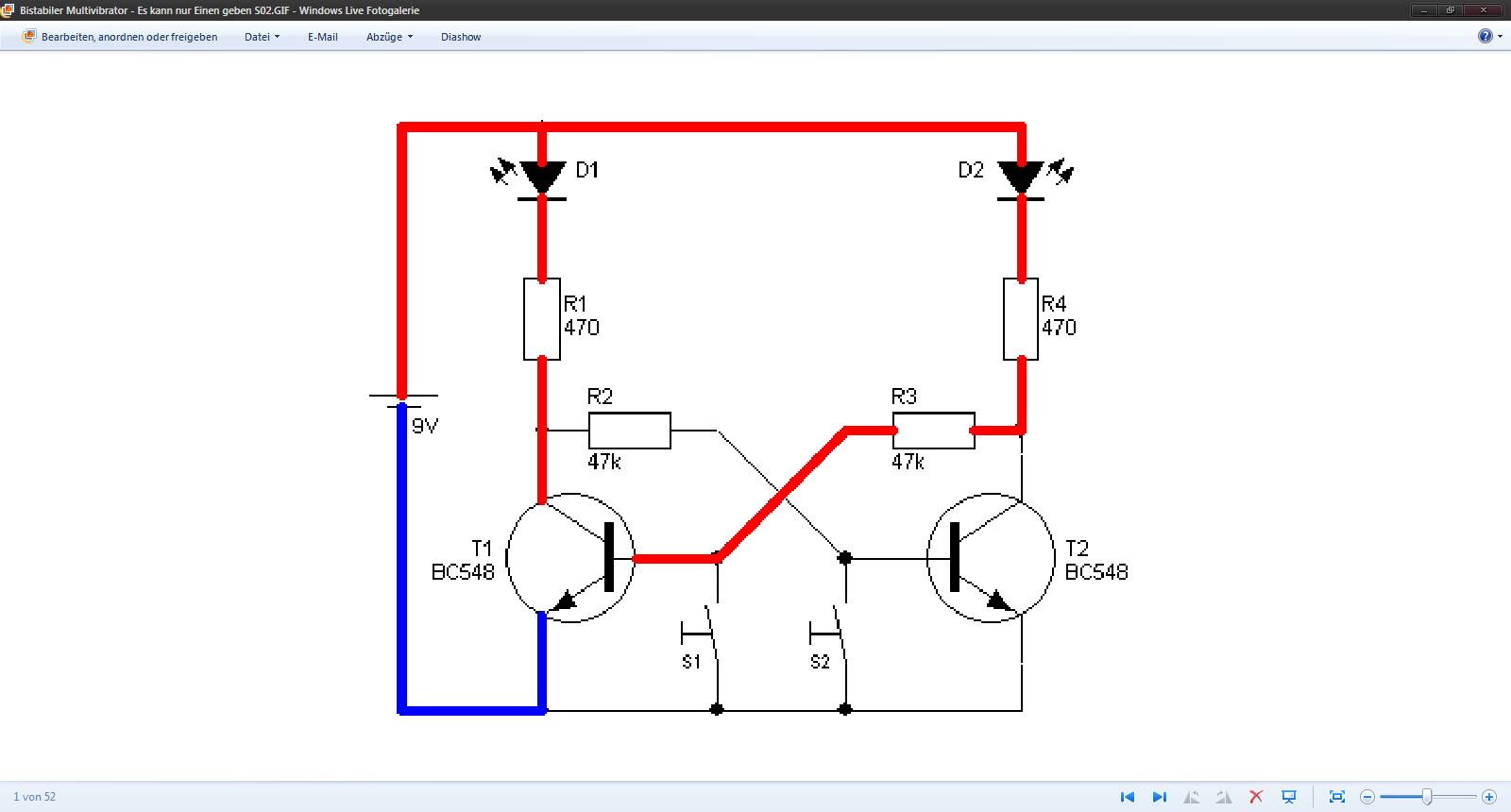Maximize the Fotogalerie window
The height and width of the screenshot is (812, 1511).
coord(1450,10)
